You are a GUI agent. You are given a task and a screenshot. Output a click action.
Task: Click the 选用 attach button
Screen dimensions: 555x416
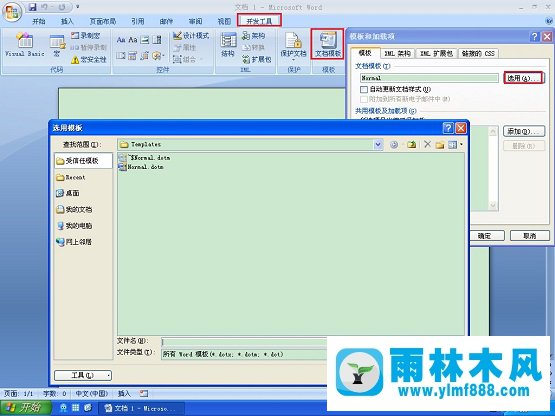coord(523,78)
